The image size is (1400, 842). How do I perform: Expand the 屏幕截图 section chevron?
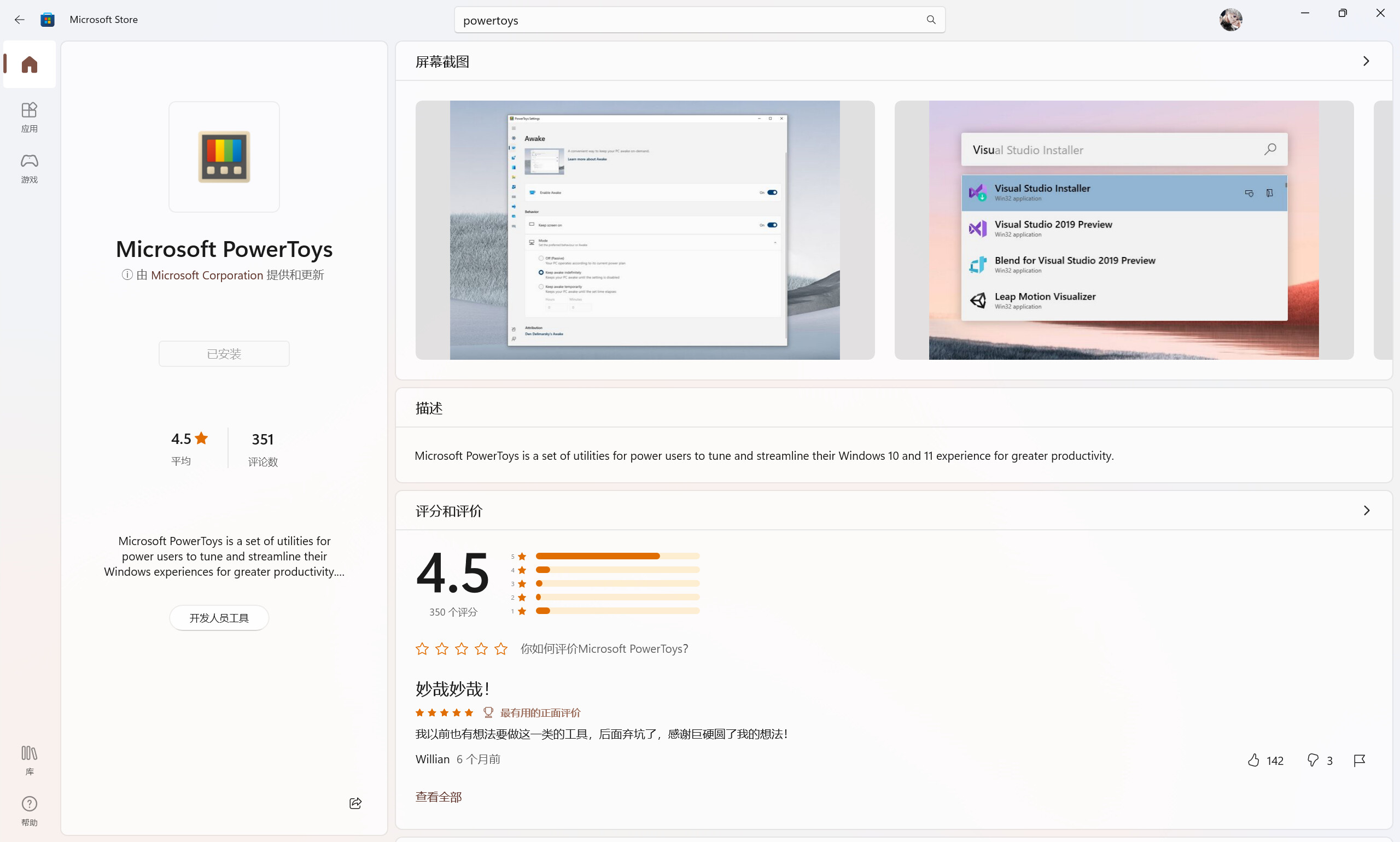tap(1366, 61)
